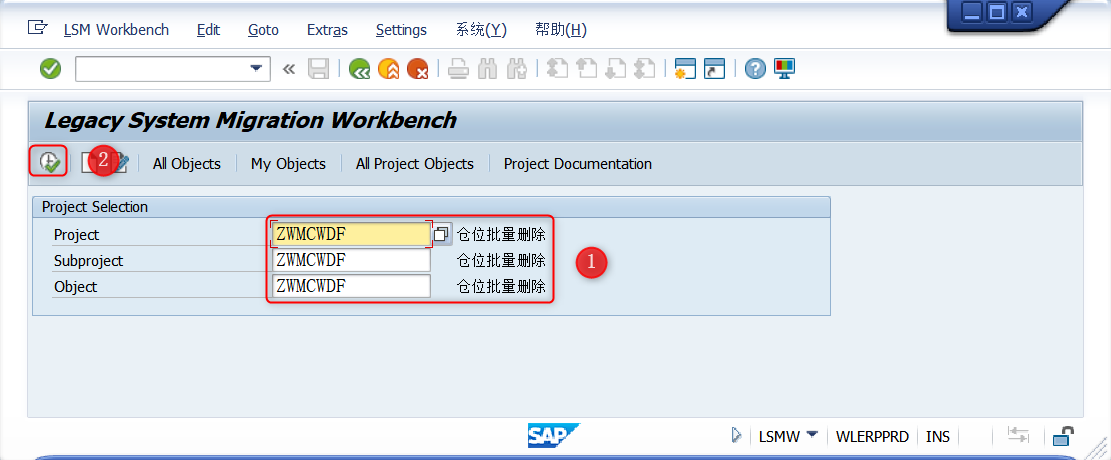Open the Project field search help button

pos(442,234)
